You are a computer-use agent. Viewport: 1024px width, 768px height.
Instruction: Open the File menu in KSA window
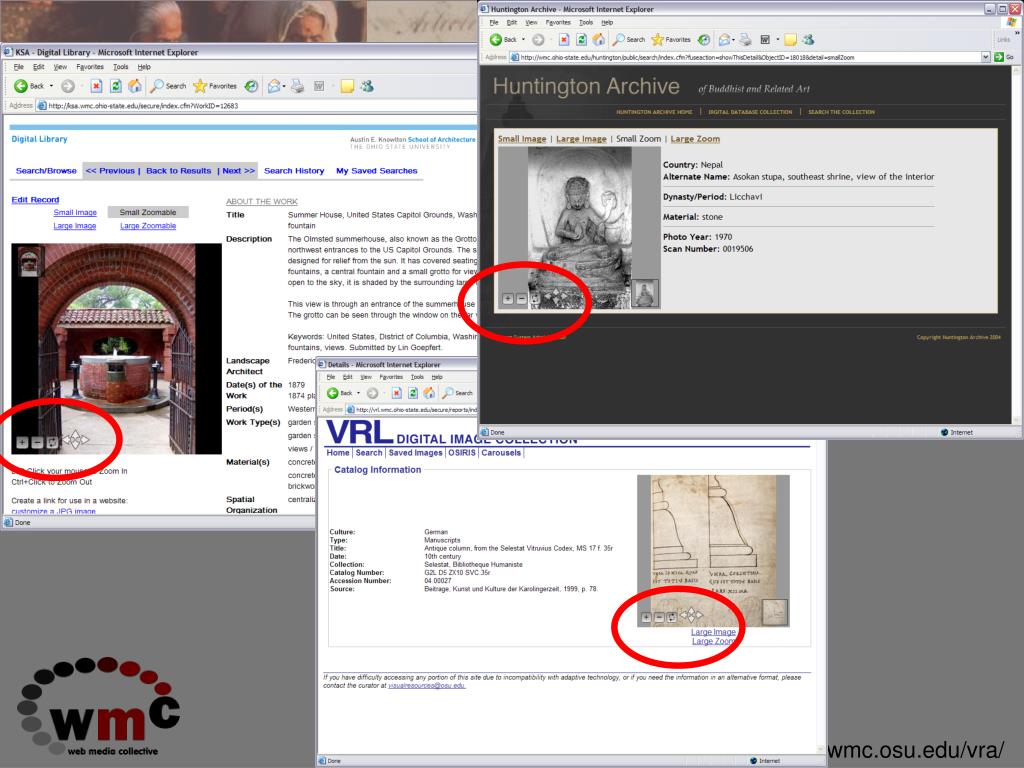(18, 67)
